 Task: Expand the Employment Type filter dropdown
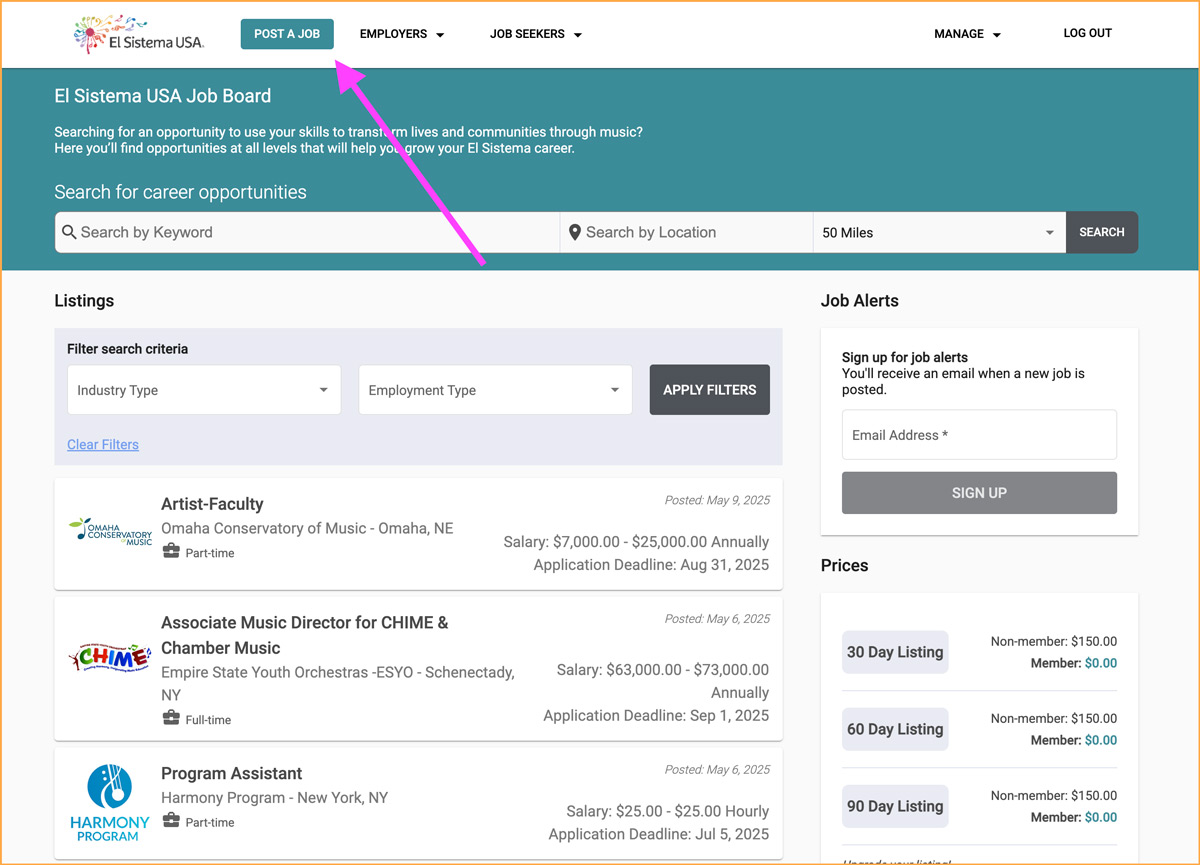pyautogui.click(x=496, y=390)
